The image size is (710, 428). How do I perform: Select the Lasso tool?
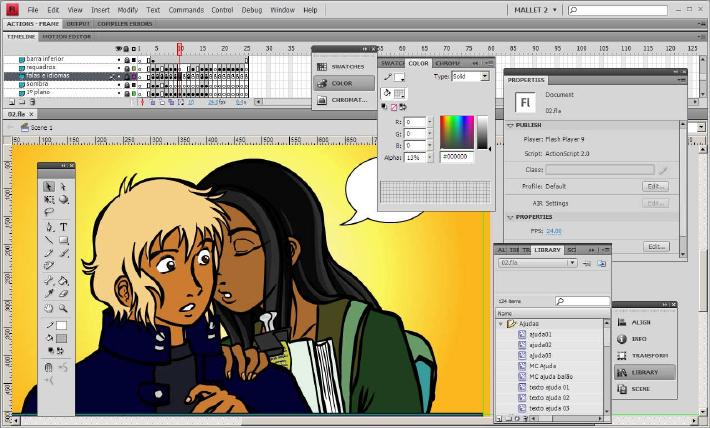tap(49, 212)
